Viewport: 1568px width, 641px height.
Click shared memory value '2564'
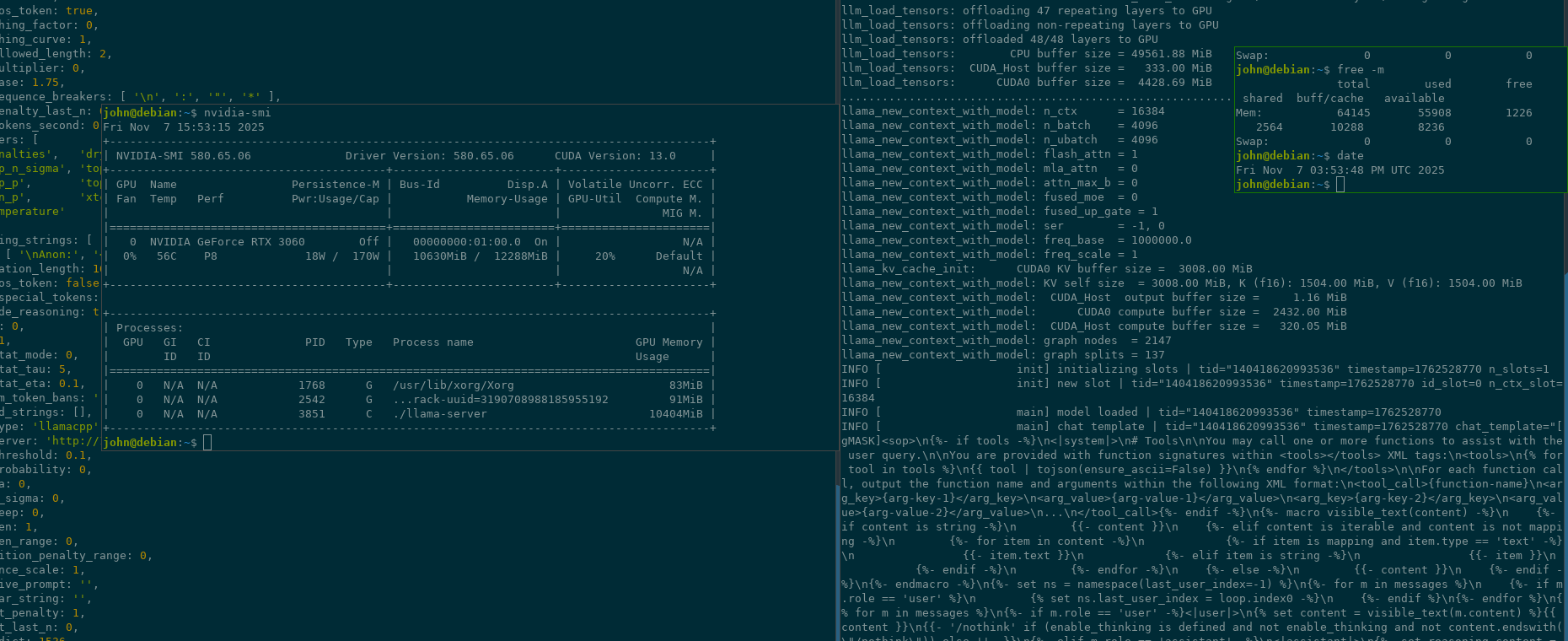point(1270,127)
